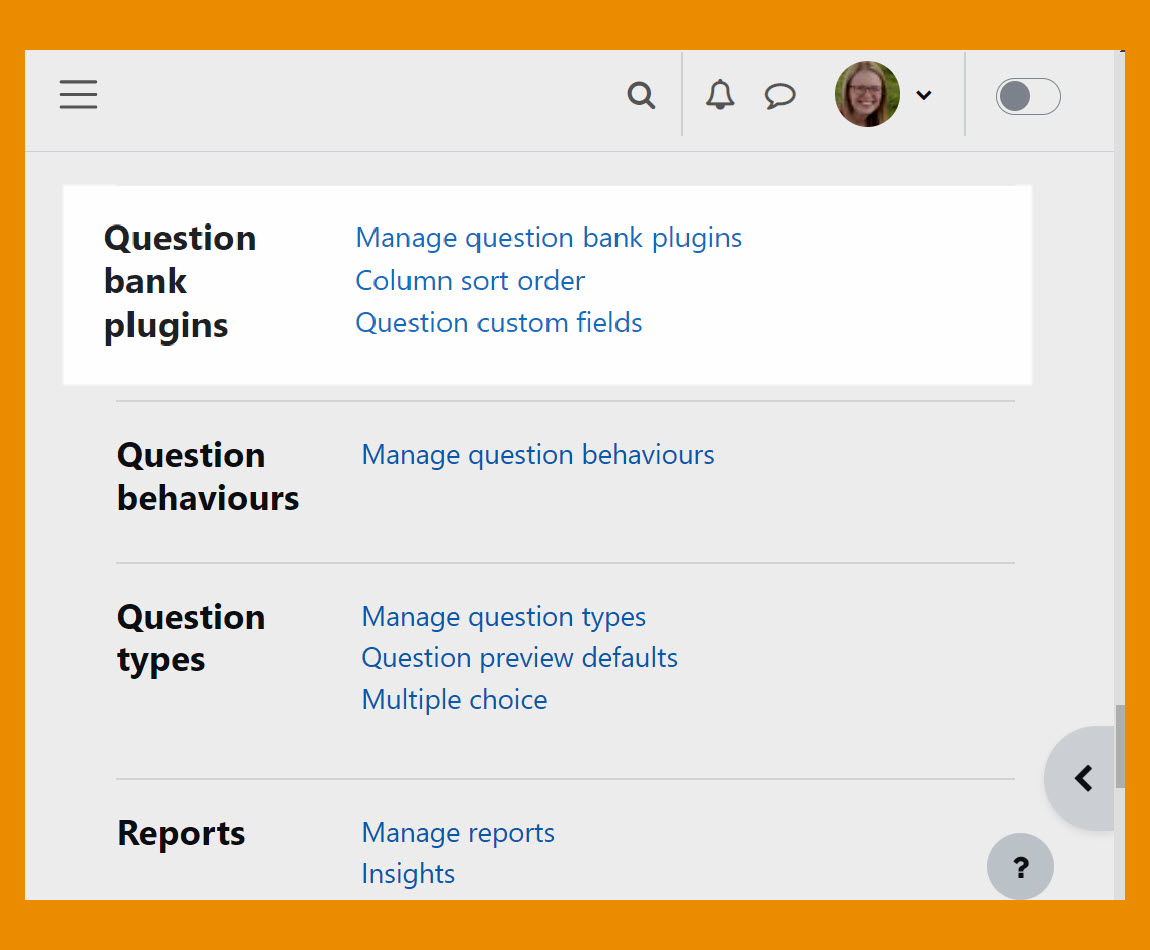Viewport: 1150px width, 950px height.
Task: Go to Question custom fields
Action: (x=499, y=323)
